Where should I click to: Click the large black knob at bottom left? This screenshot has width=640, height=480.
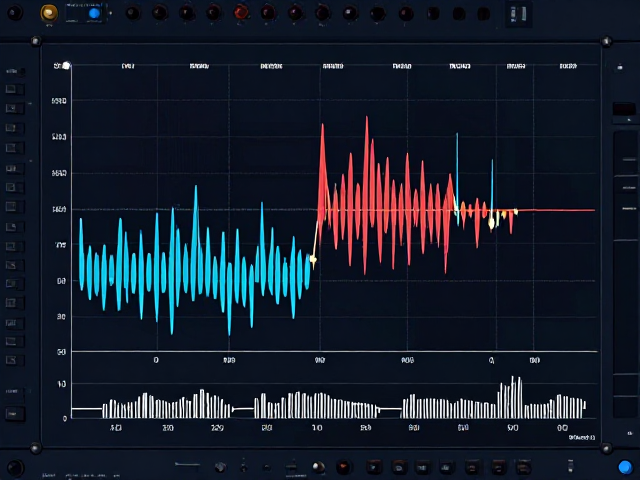point(16,468)
